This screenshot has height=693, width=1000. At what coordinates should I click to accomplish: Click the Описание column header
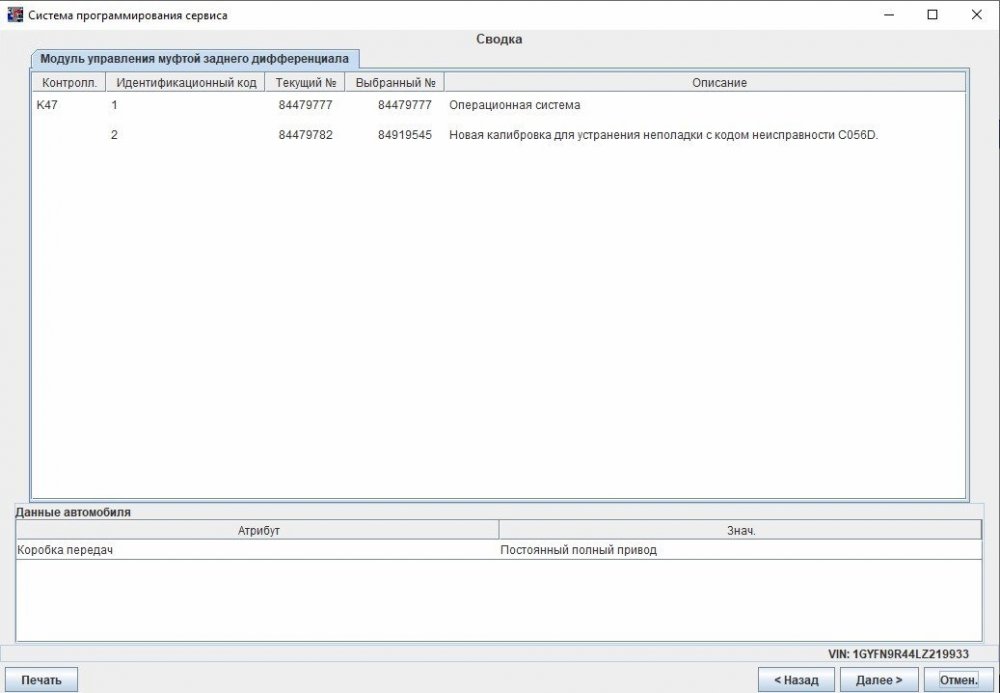[x=705, y=83]
